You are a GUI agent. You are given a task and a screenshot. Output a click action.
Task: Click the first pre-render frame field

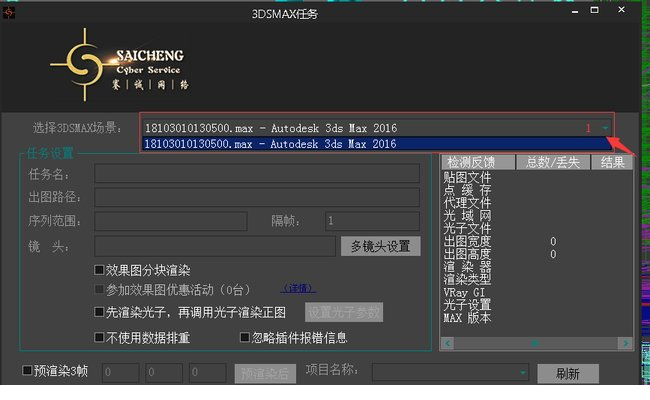pos(121,372)
